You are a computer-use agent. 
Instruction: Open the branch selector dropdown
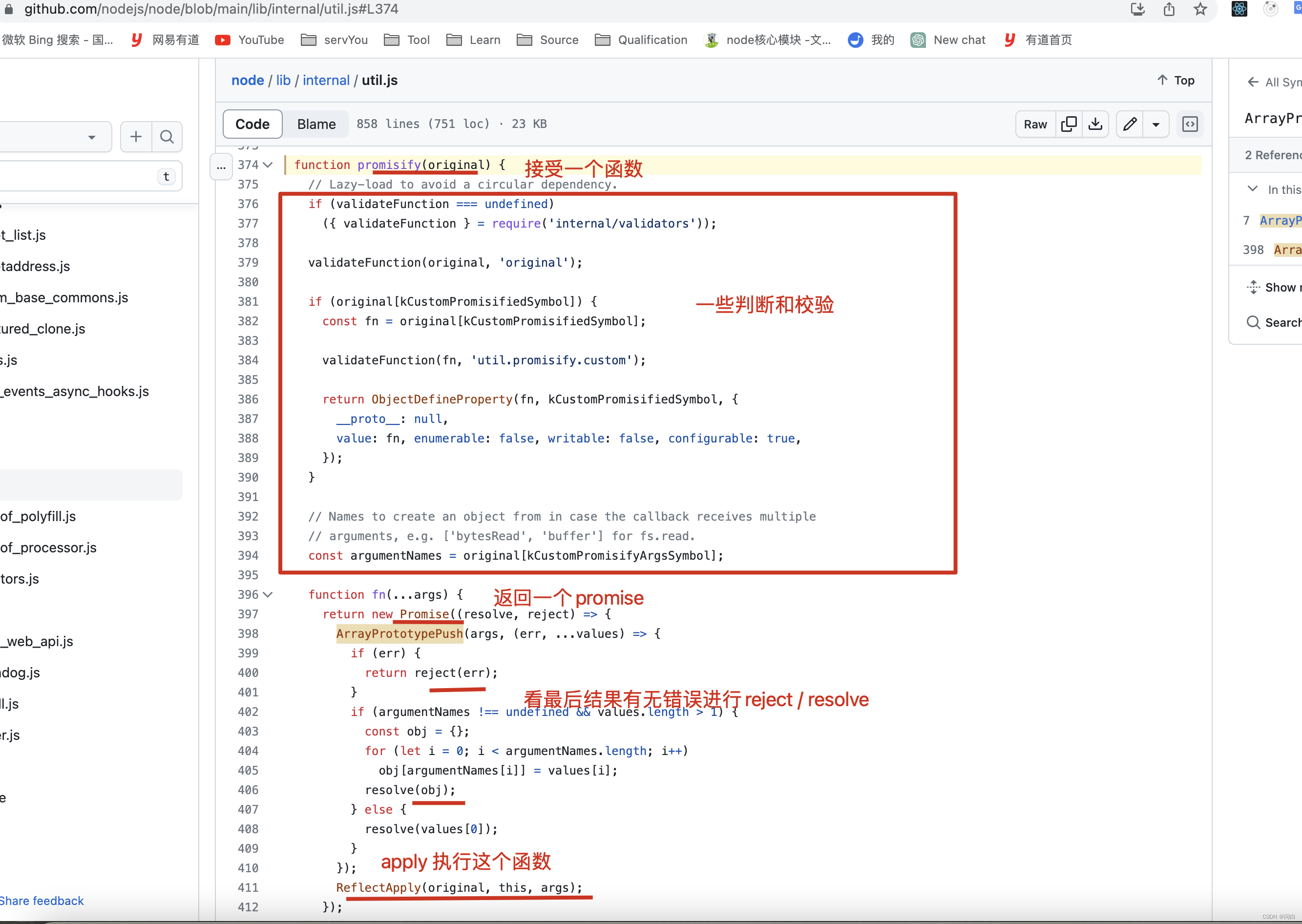(x=91, y=137)
